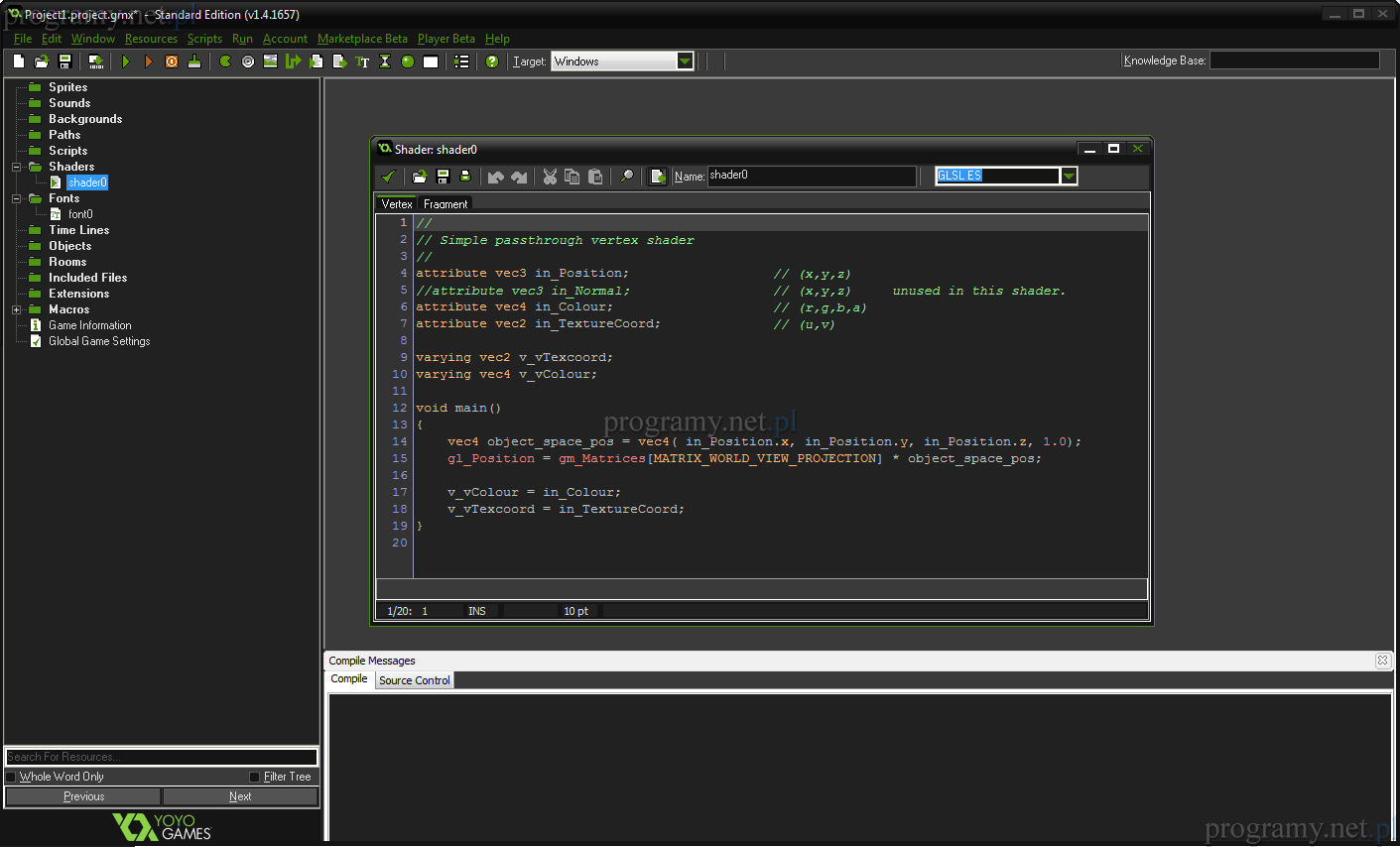Image resolution: width=1400 pixels, height=847 pixels.
Task: Create a new timeline with hourglass icon
Action: pyautogui.click(x=385, y=61)
